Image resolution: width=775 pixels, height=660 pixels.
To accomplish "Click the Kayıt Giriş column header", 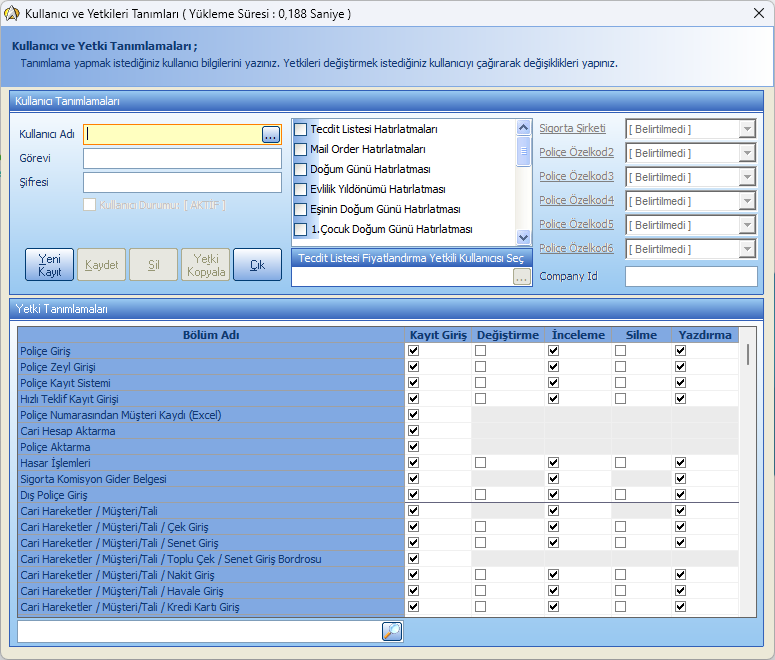I will (438, 335).
